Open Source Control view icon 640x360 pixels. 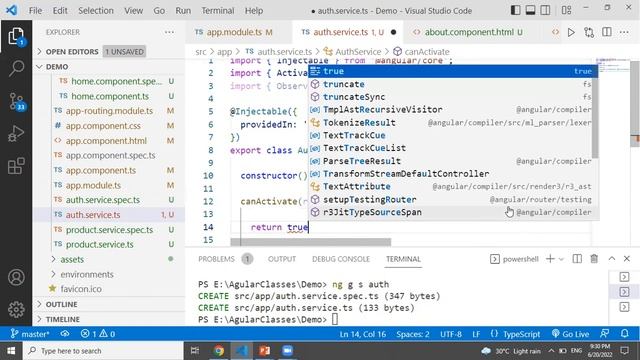click(x=16, y=101)
